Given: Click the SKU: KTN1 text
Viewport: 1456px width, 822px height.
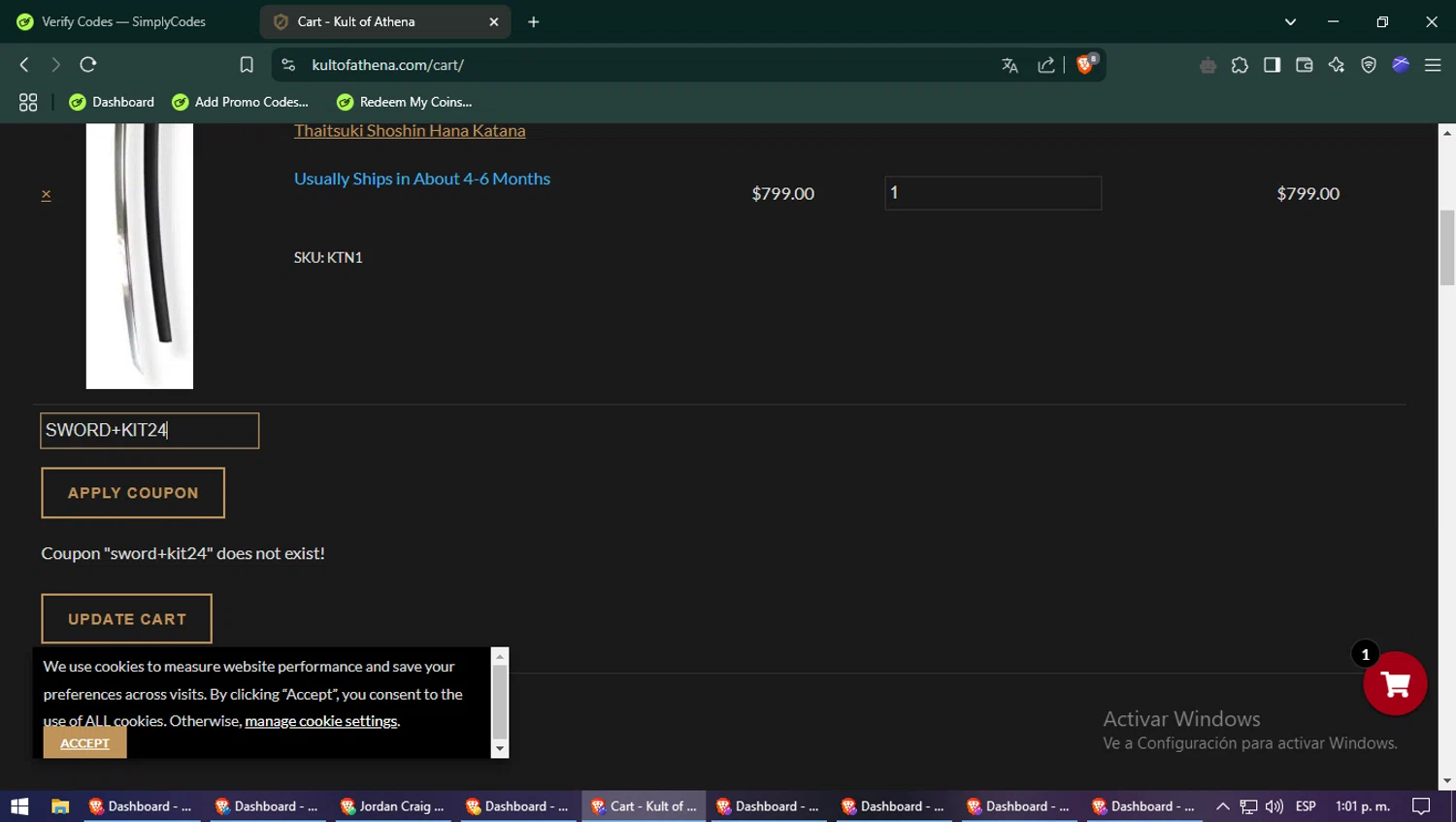Looking at the screenshot, I should pos(328,258).
